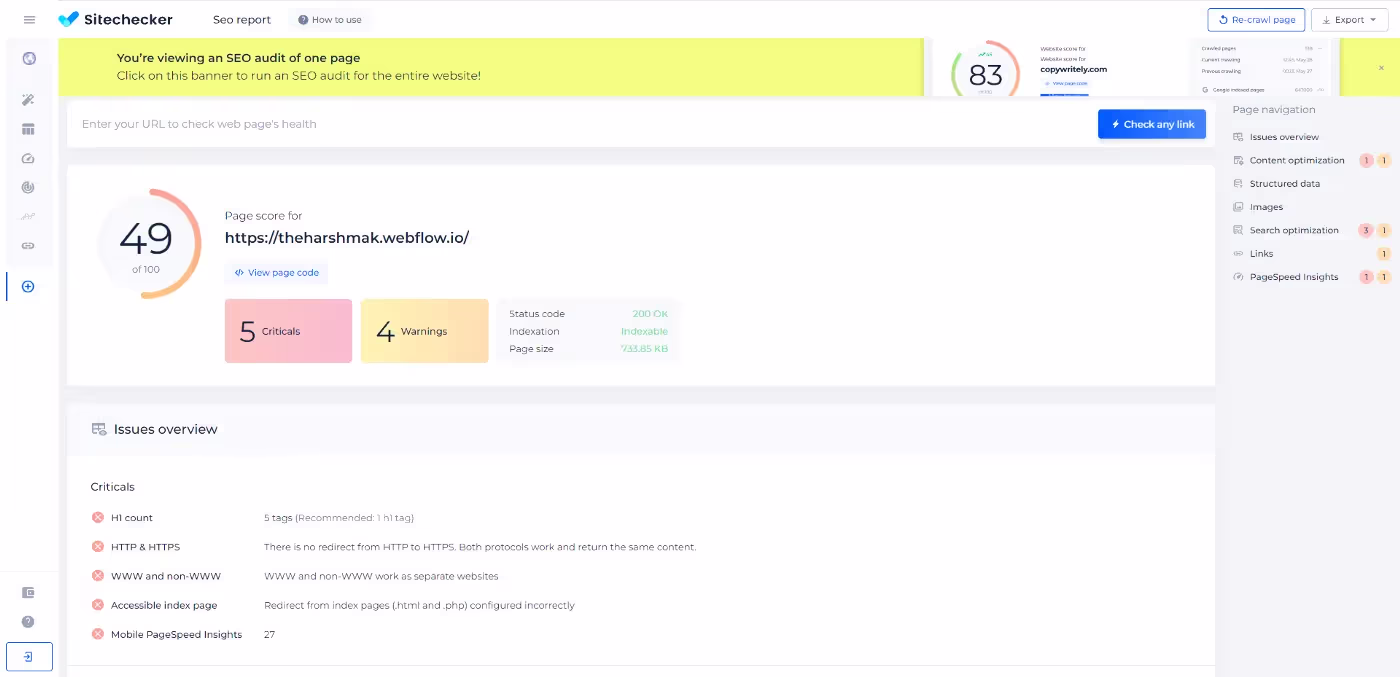Click the Mobile PageSpeed Insights issue label

176,634
